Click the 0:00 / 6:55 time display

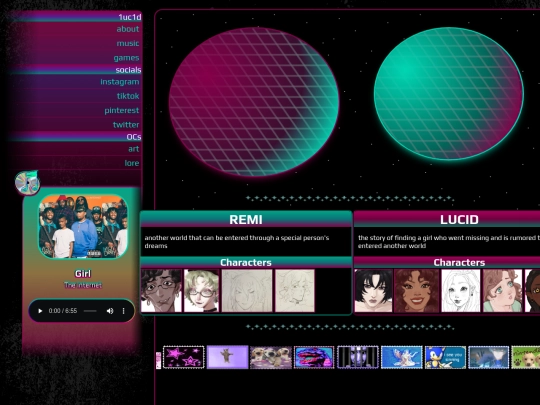(63, 311)
